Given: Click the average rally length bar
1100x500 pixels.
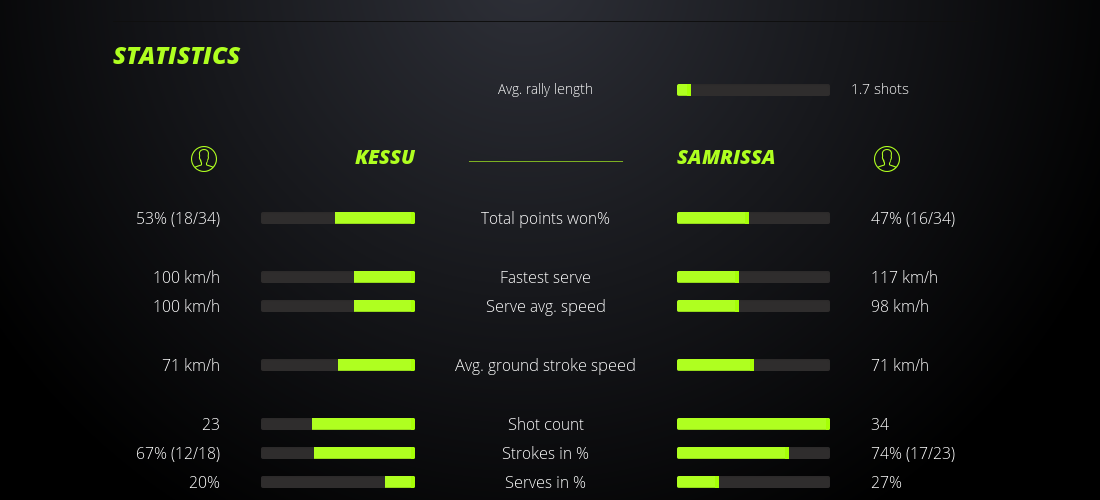Looking at the screenshot, I should click(x=753, y=90).
